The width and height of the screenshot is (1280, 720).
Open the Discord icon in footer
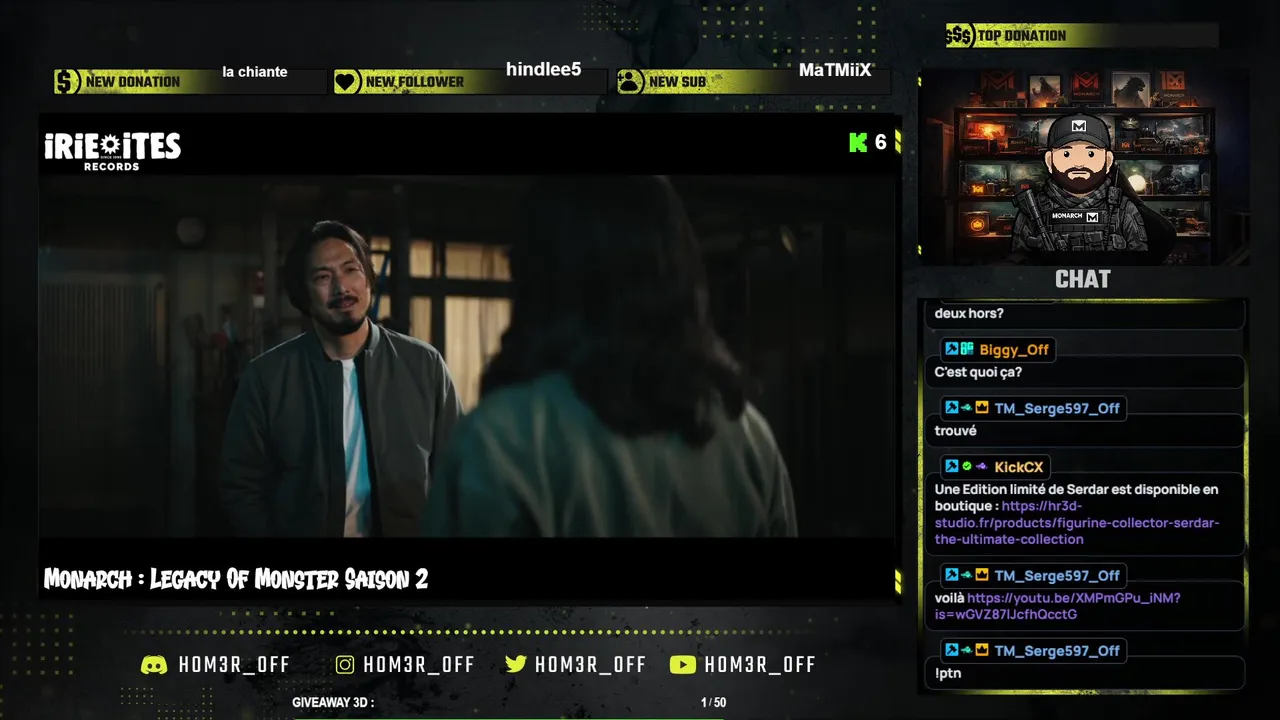click(x=154, y=665)
